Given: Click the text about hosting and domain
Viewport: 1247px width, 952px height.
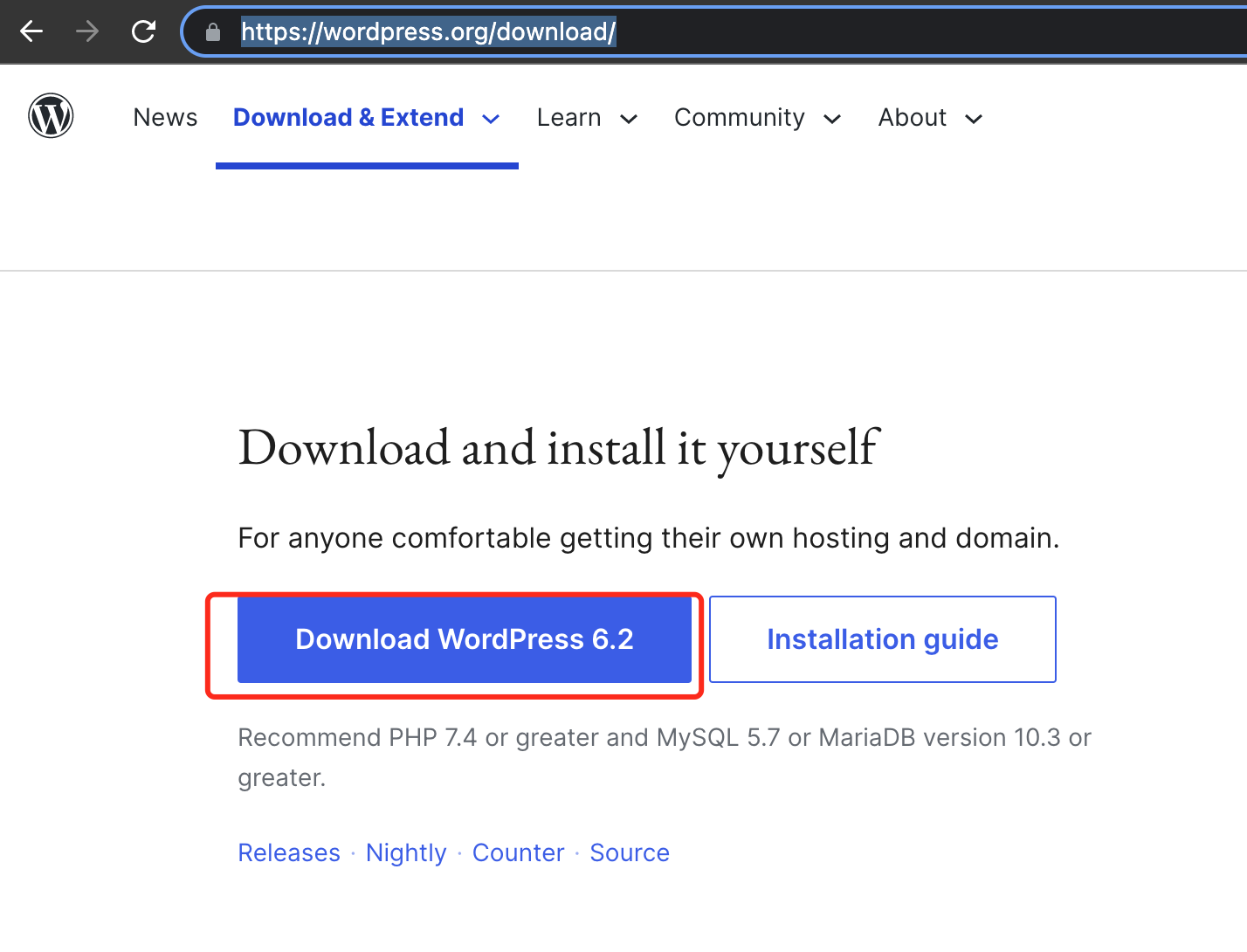Looking at the screenshot, I should [648, 538].
